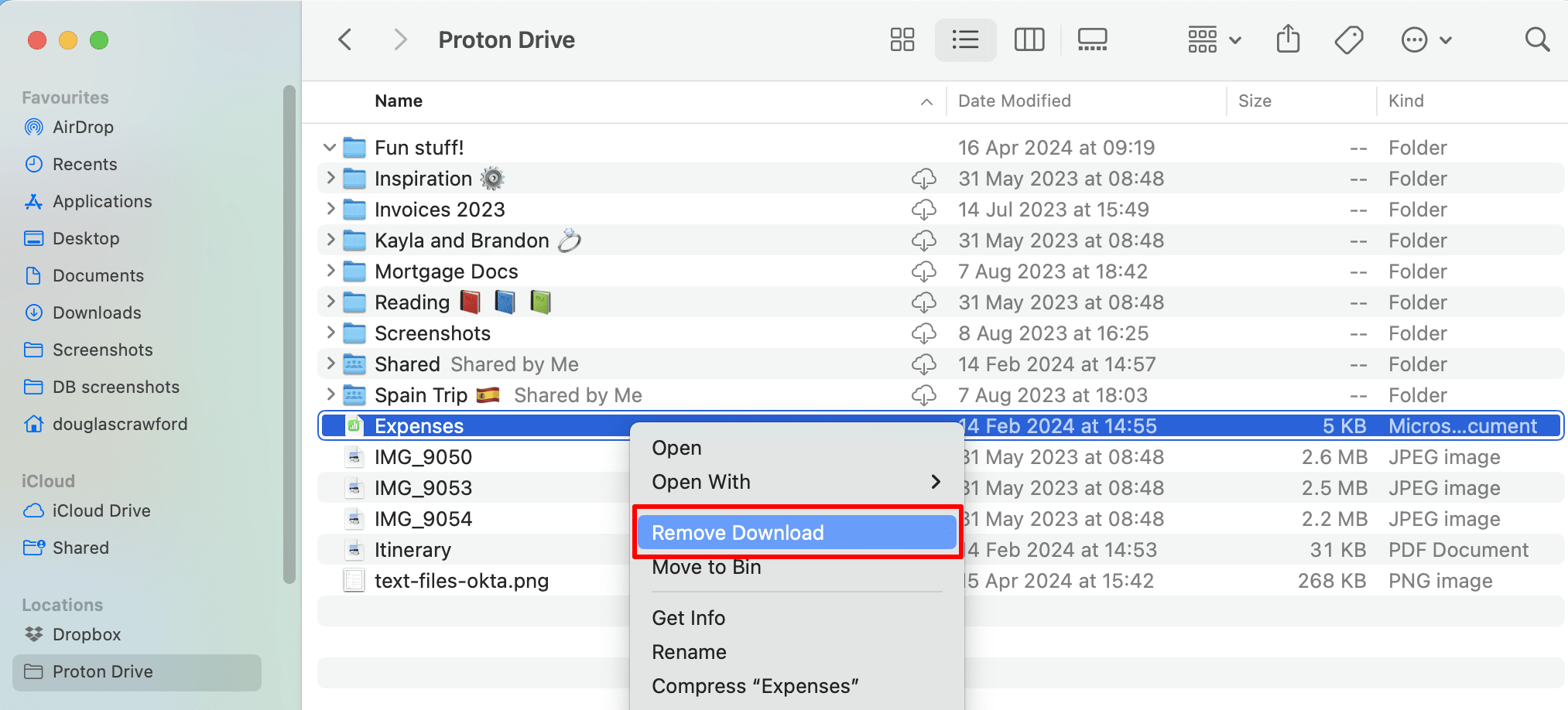The image size is (1568, 710).
Task: Start a search with the magnifying glass
Action: pyautogui.click(x=1536, y=39)
